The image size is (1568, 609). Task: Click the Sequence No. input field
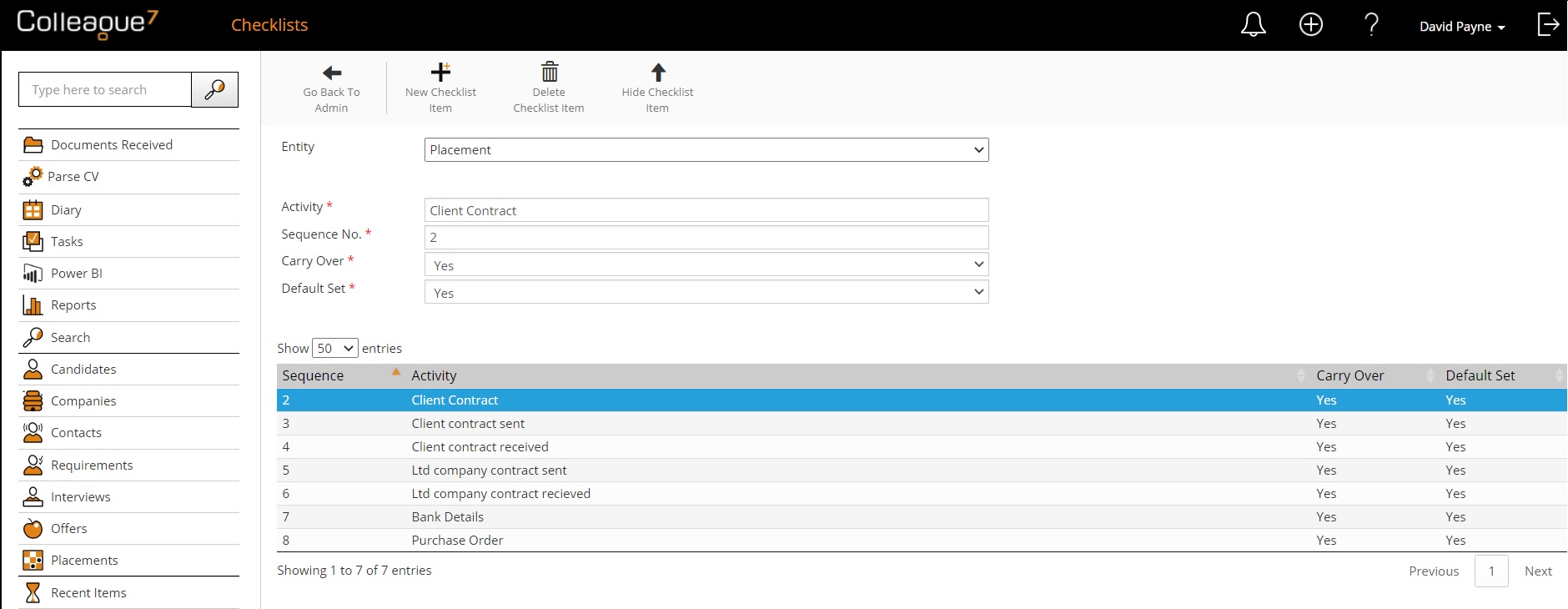706,238
